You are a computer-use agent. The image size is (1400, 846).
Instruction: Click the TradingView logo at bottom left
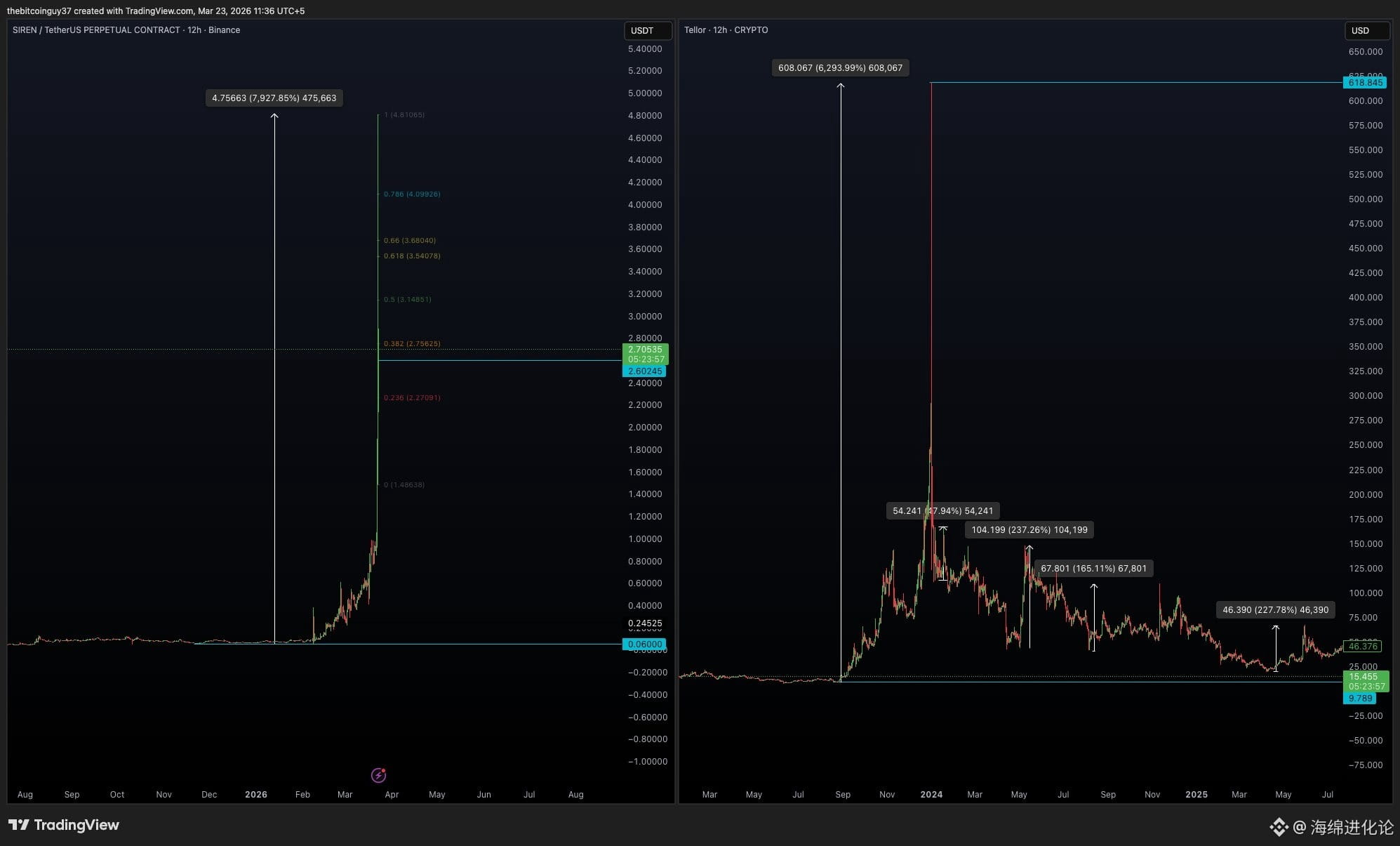(64, 825)
